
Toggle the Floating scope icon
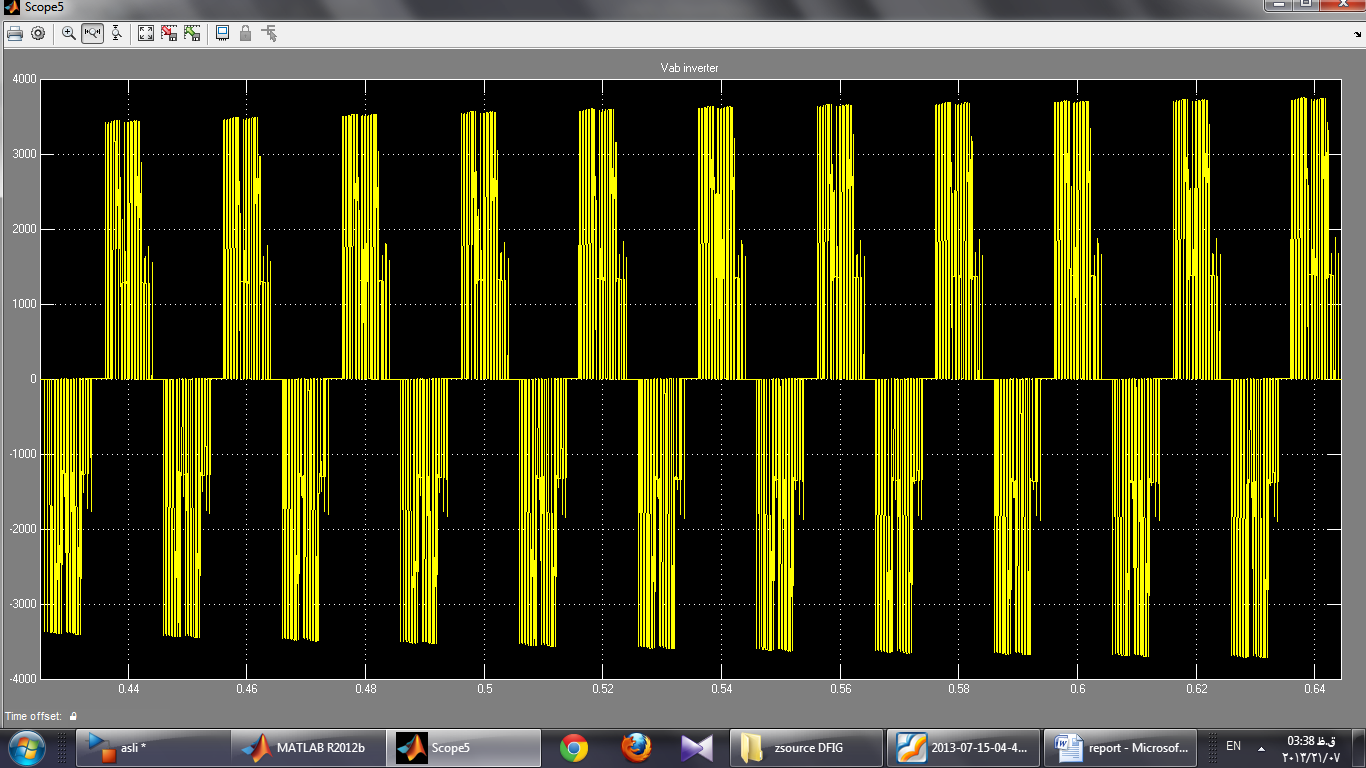click(x=222, y=33)
